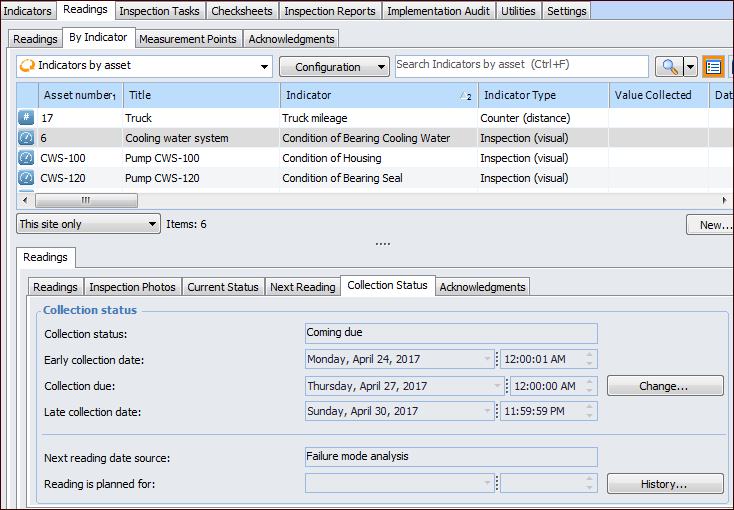The image size is (734, 510).
Task: Open the Configuration dropdown button
Action: point(334,67)
